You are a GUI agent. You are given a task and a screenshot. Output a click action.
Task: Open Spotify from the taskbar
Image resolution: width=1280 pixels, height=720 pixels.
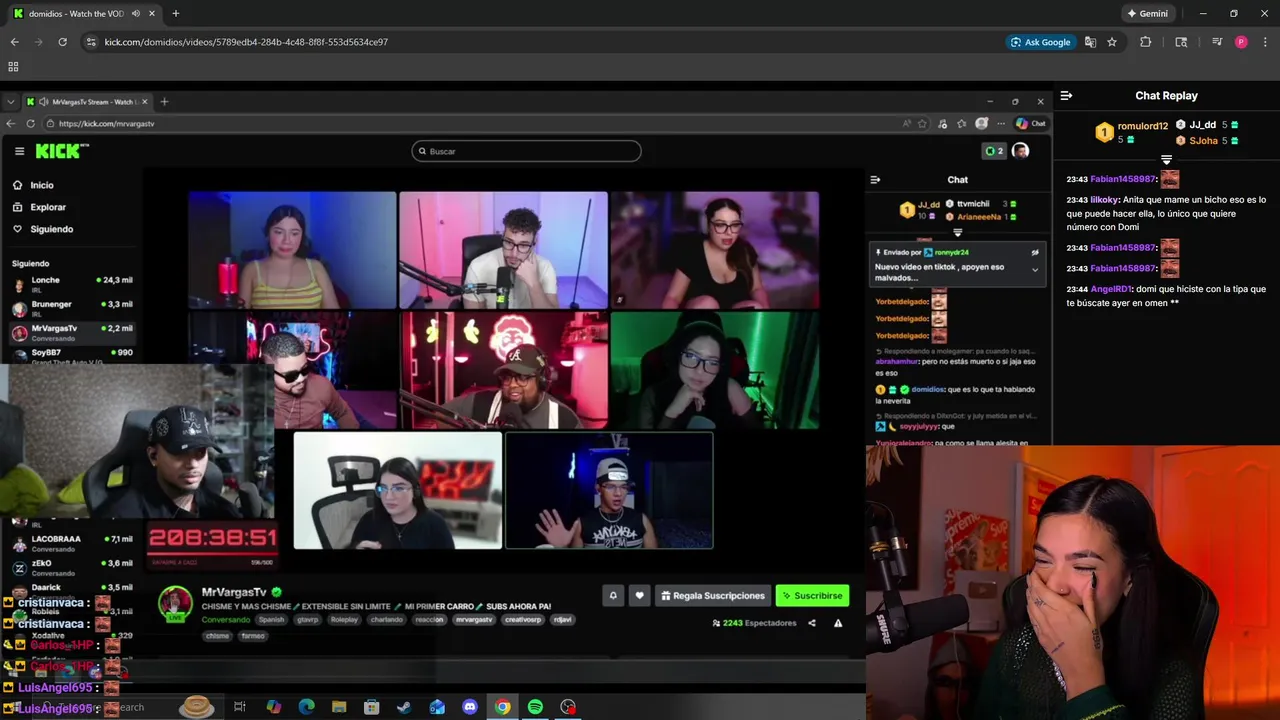[535, 707]
